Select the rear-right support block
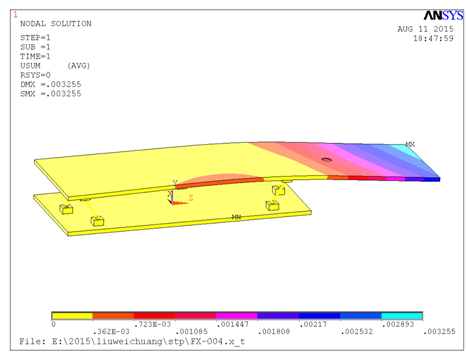467x360 pixels. click(278, 190)
